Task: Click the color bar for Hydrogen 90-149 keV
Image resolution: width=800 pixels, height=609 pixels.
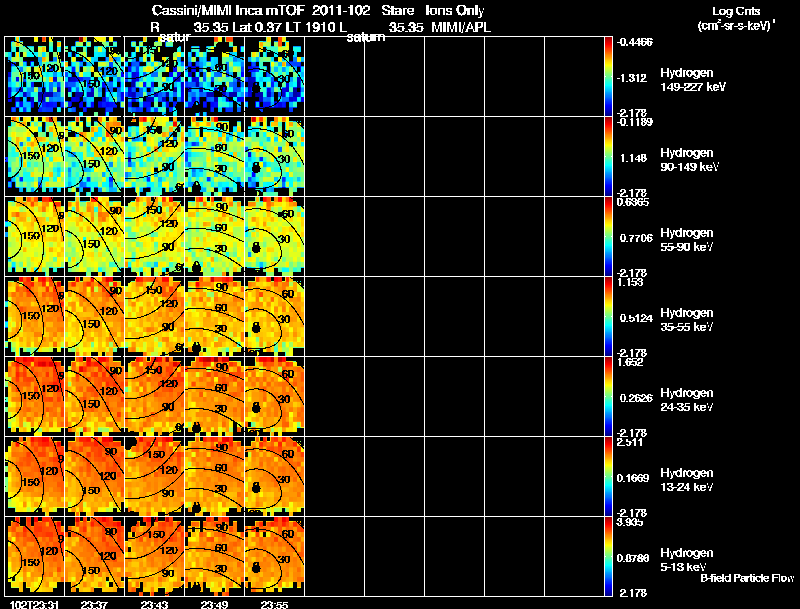Action: [x=608, y=156]
